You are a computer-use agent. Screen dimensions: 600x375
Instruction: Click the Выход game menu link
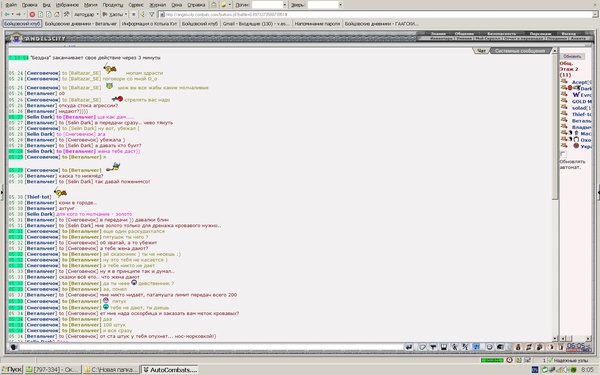tap(569, 34)
